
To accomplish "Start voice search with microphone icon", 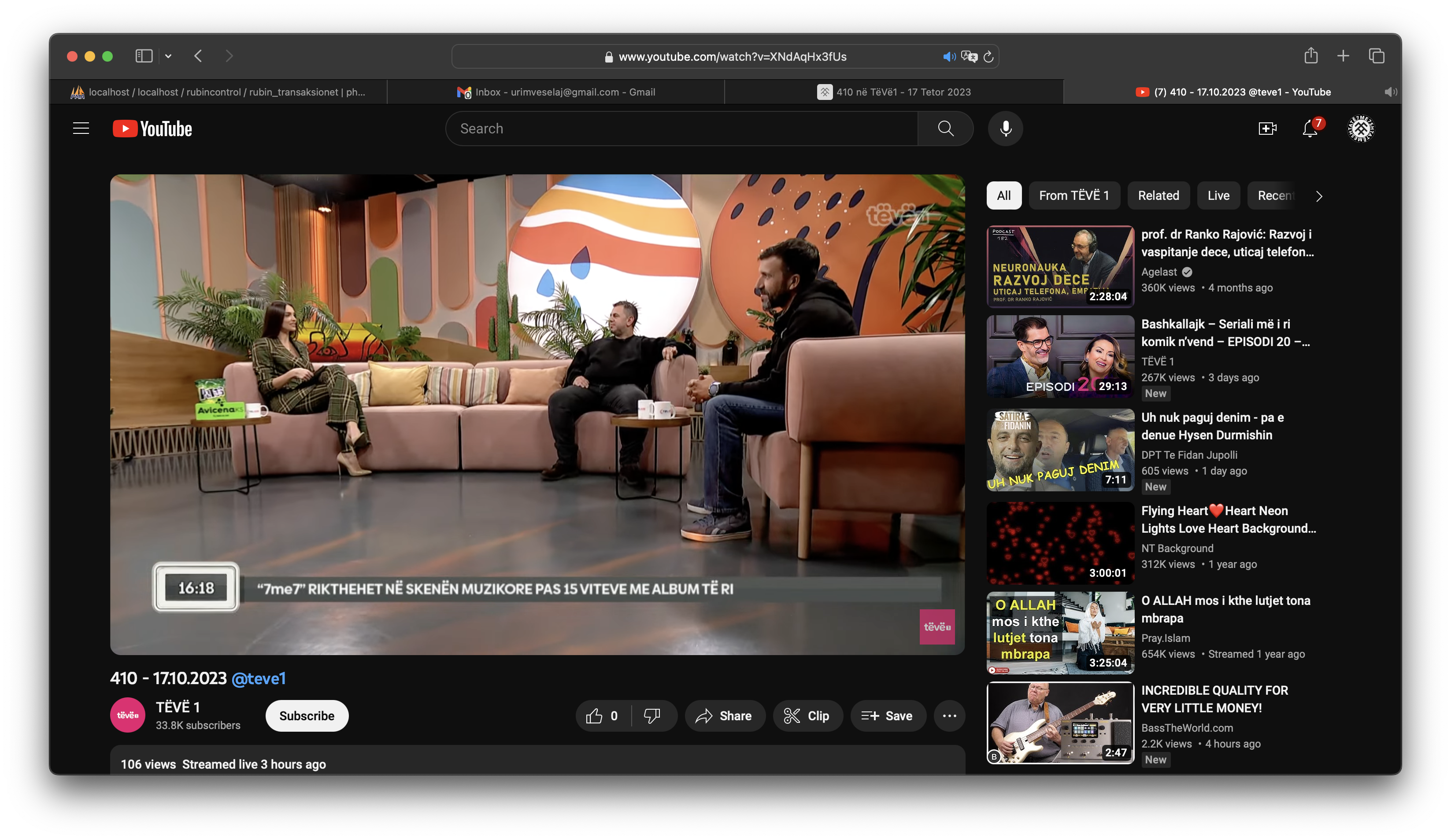I will tap(1005, 128).
